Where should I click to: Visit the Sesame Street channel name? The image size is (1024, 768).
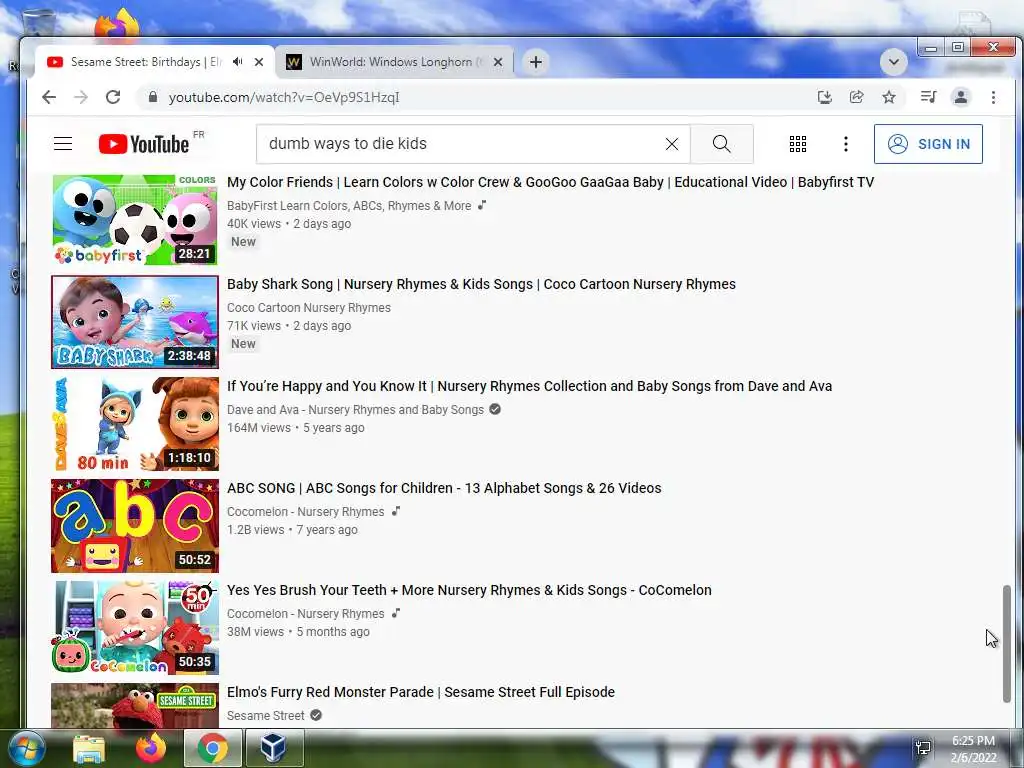point(266,715)
